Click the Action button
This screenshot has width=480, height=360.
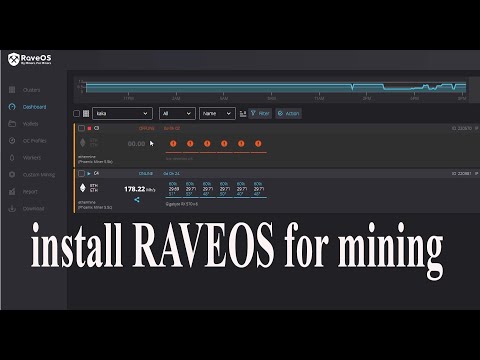point(289,113)
